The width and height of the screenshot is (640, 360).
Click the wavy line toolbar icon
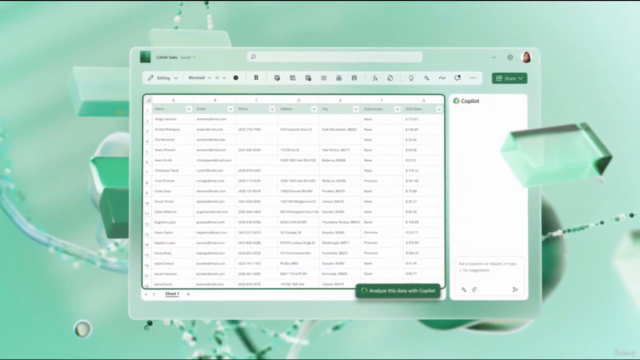point(442,78)
